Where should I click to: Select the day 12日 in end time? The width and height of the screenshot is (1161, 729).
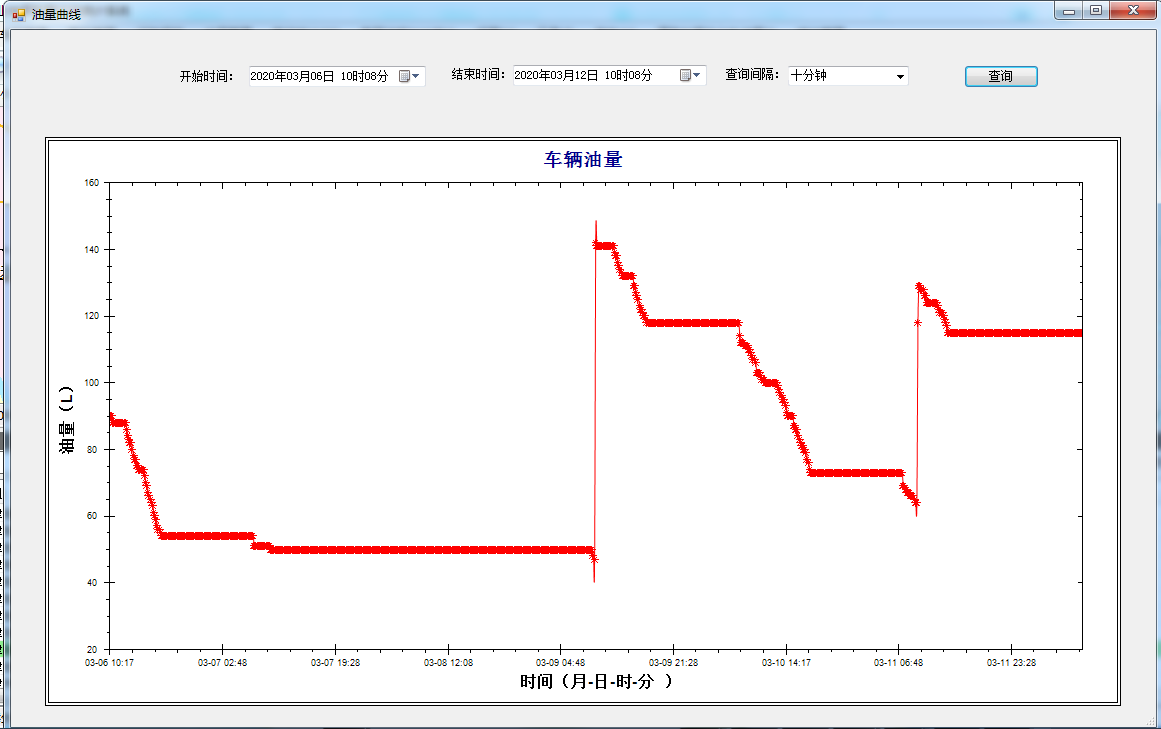coord(586,76)
